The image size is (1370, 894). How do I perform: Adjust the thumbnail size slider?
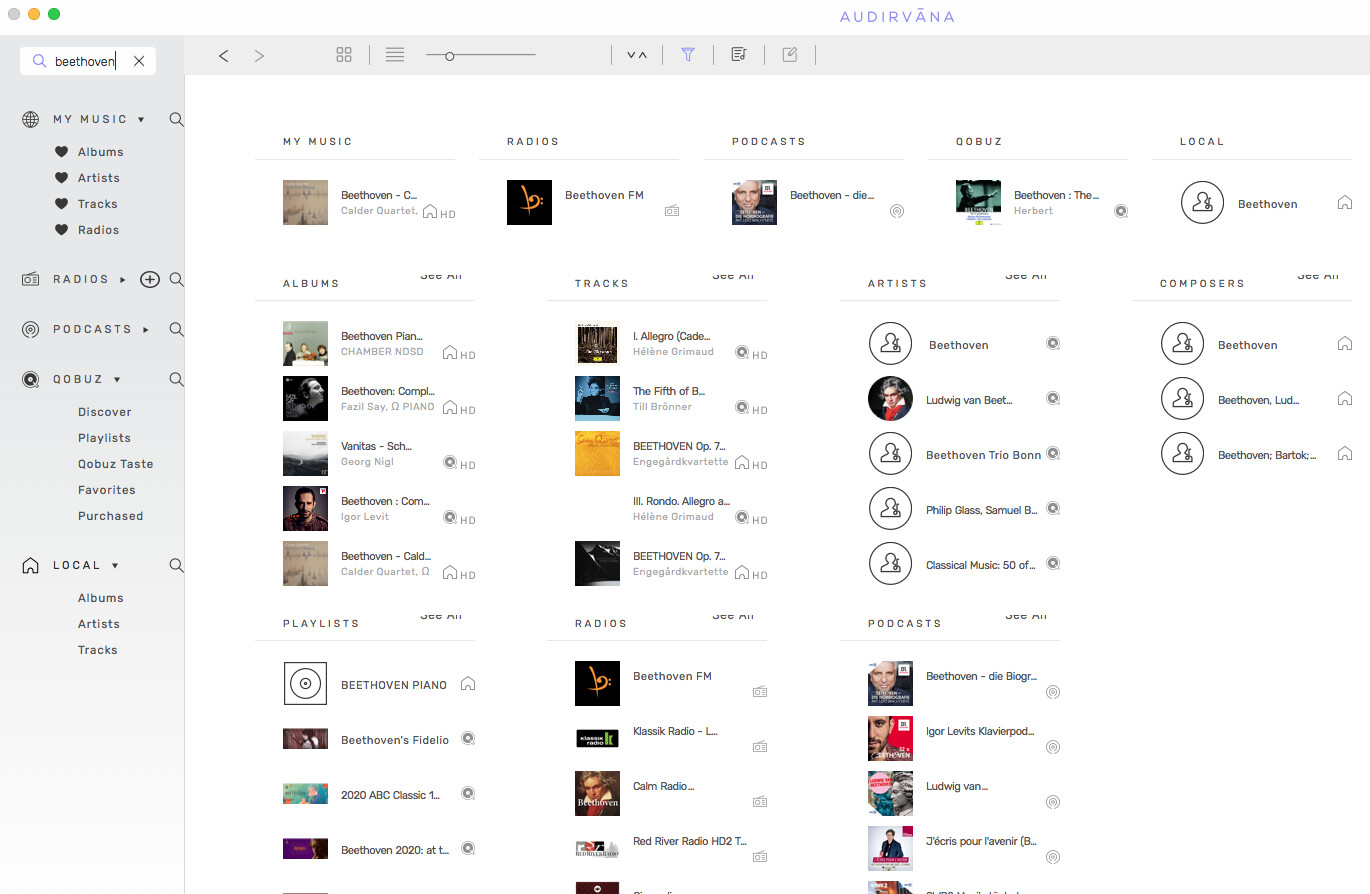[450, 56]
